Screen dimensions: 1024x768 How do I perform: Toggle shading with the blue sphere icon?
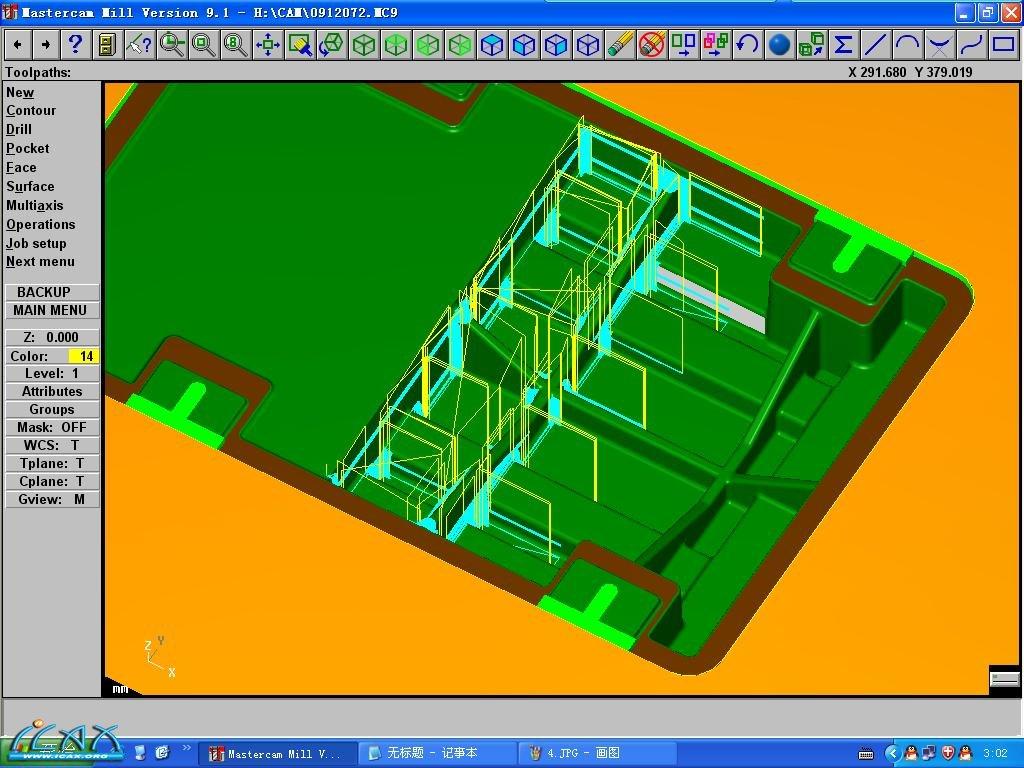click(779, 45)
